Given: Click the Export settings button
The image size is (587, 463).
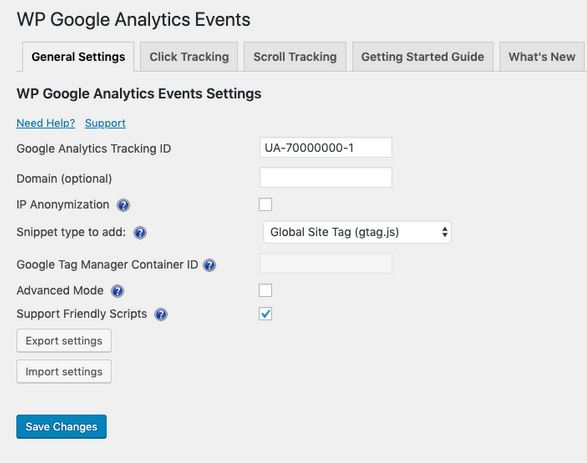Looking at the screenshot, I should (64, 341).
